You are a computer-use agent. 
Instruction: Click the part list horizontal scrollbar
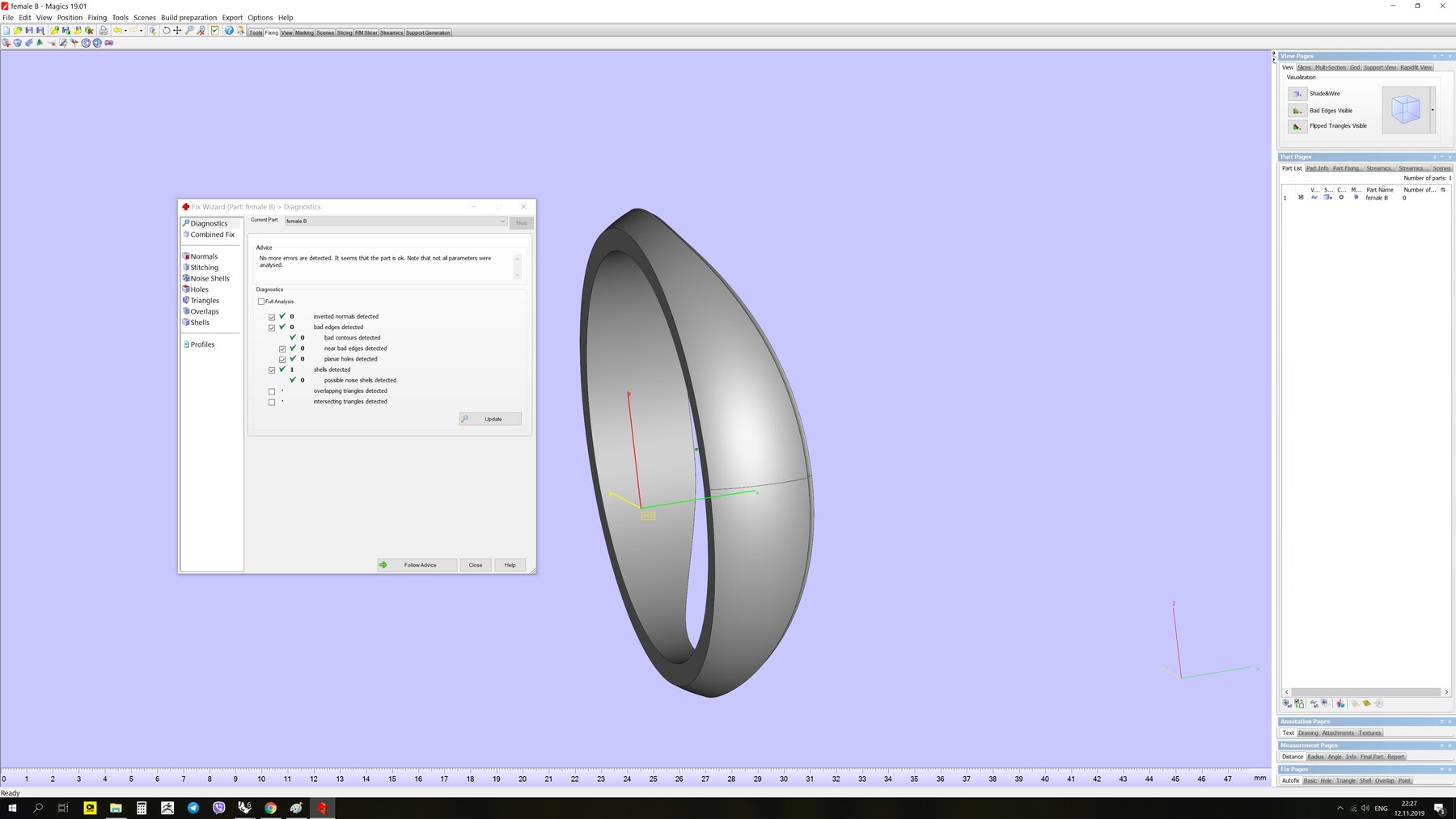[x=1366, y=692]
